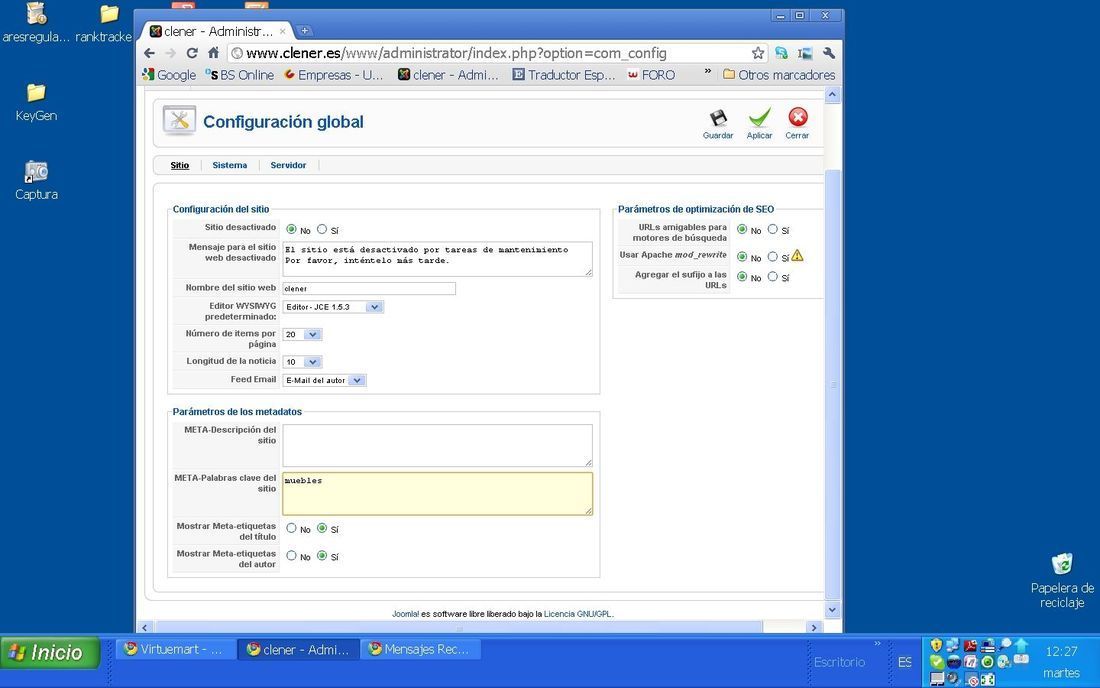Open Feed Email dropdown
Screen dimensions: 1100x688
[x=324, y=380]
